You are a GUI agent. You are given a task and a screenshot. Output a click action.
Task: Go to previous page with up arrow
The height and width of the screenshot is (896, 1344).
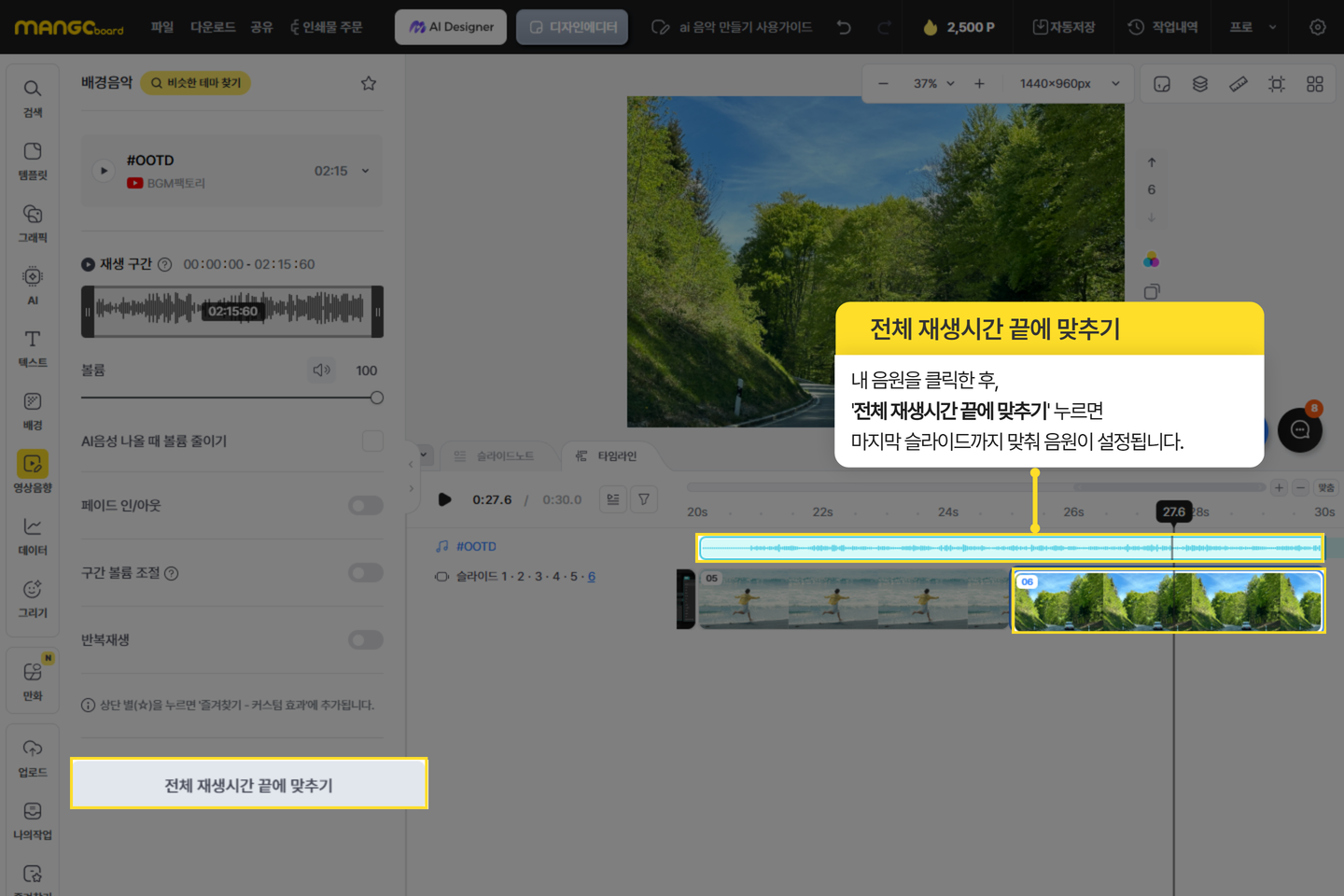tap(1152, 162)
